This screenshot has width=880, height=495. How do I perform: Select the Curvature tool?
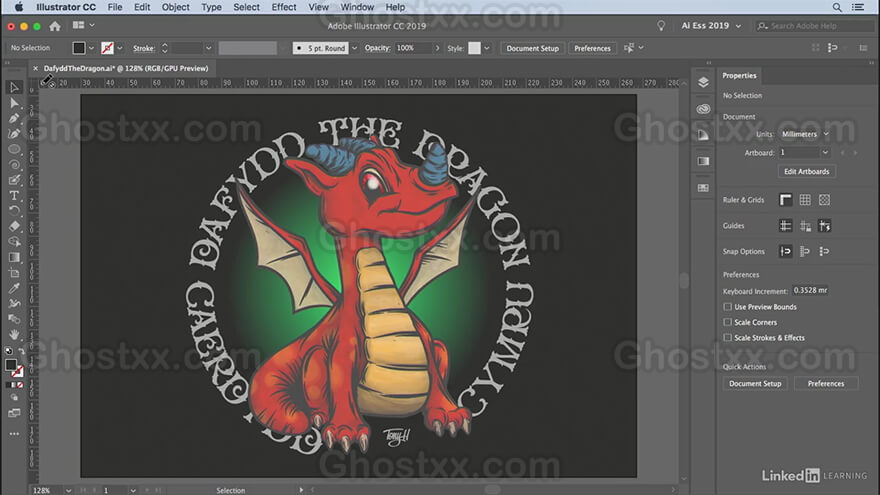(x=14, y=134)
